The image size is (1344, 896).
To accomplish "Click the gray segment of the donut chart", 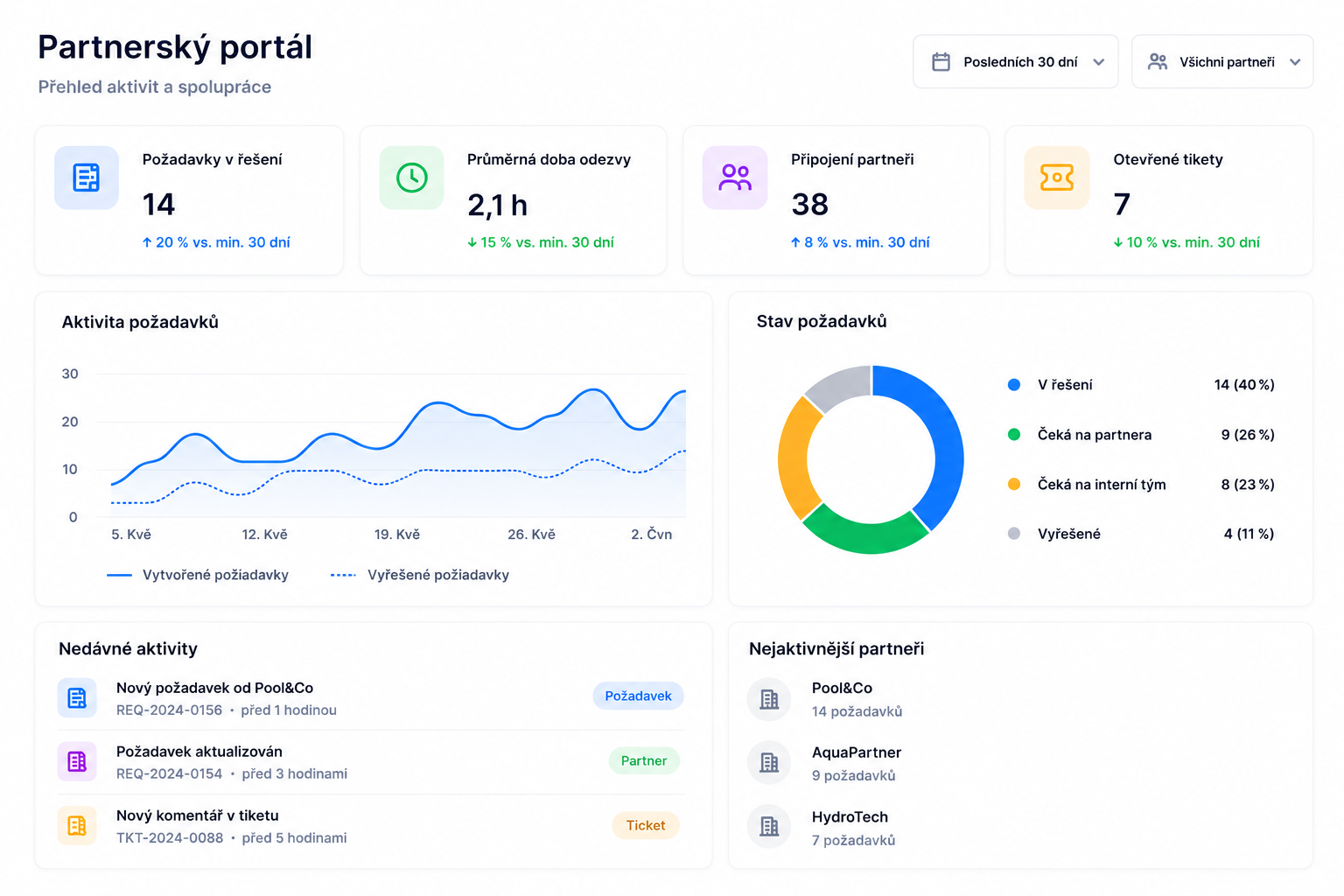I will pyautogui.click(x=842, y=384).
